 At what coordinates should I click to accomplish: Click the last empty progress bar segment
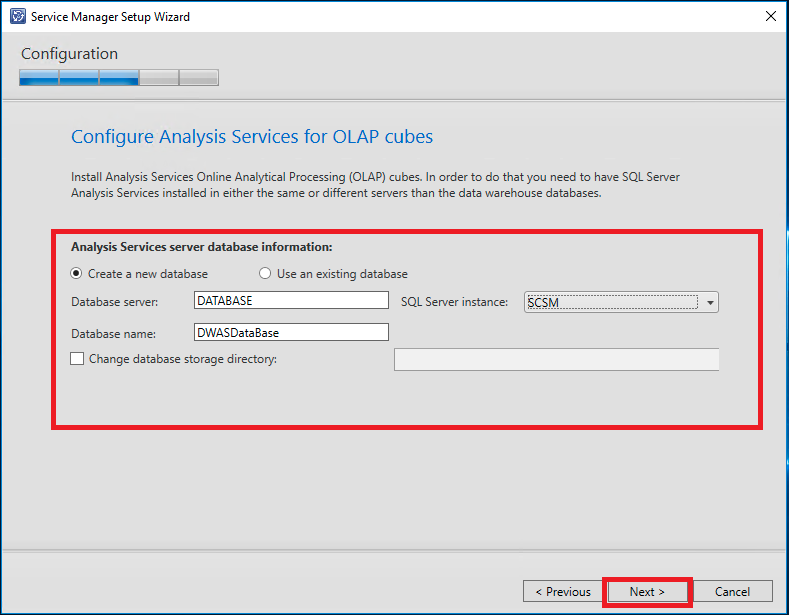(x=198, y=78)
